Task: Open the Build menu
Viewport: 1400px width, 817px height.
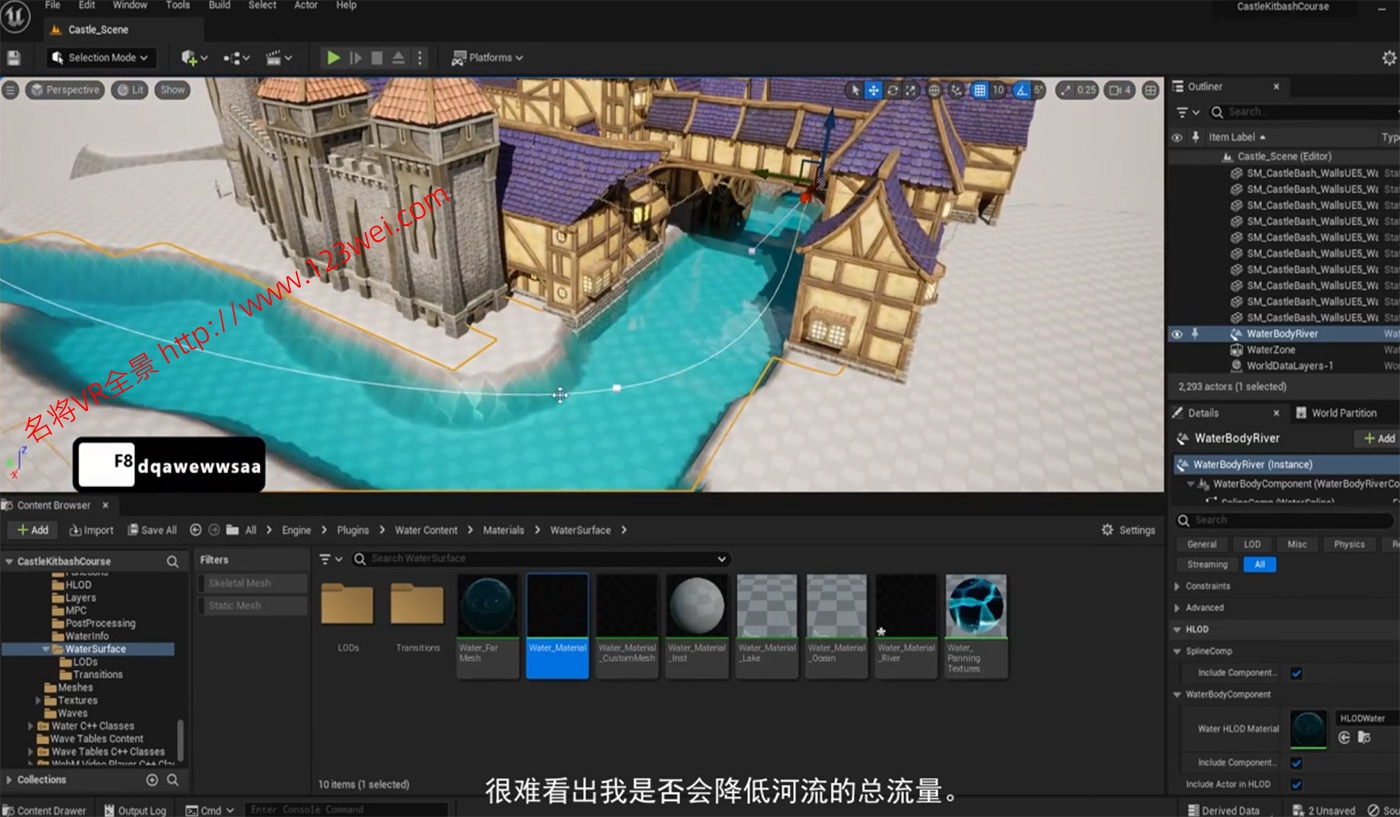Action: tap(219, 5)
